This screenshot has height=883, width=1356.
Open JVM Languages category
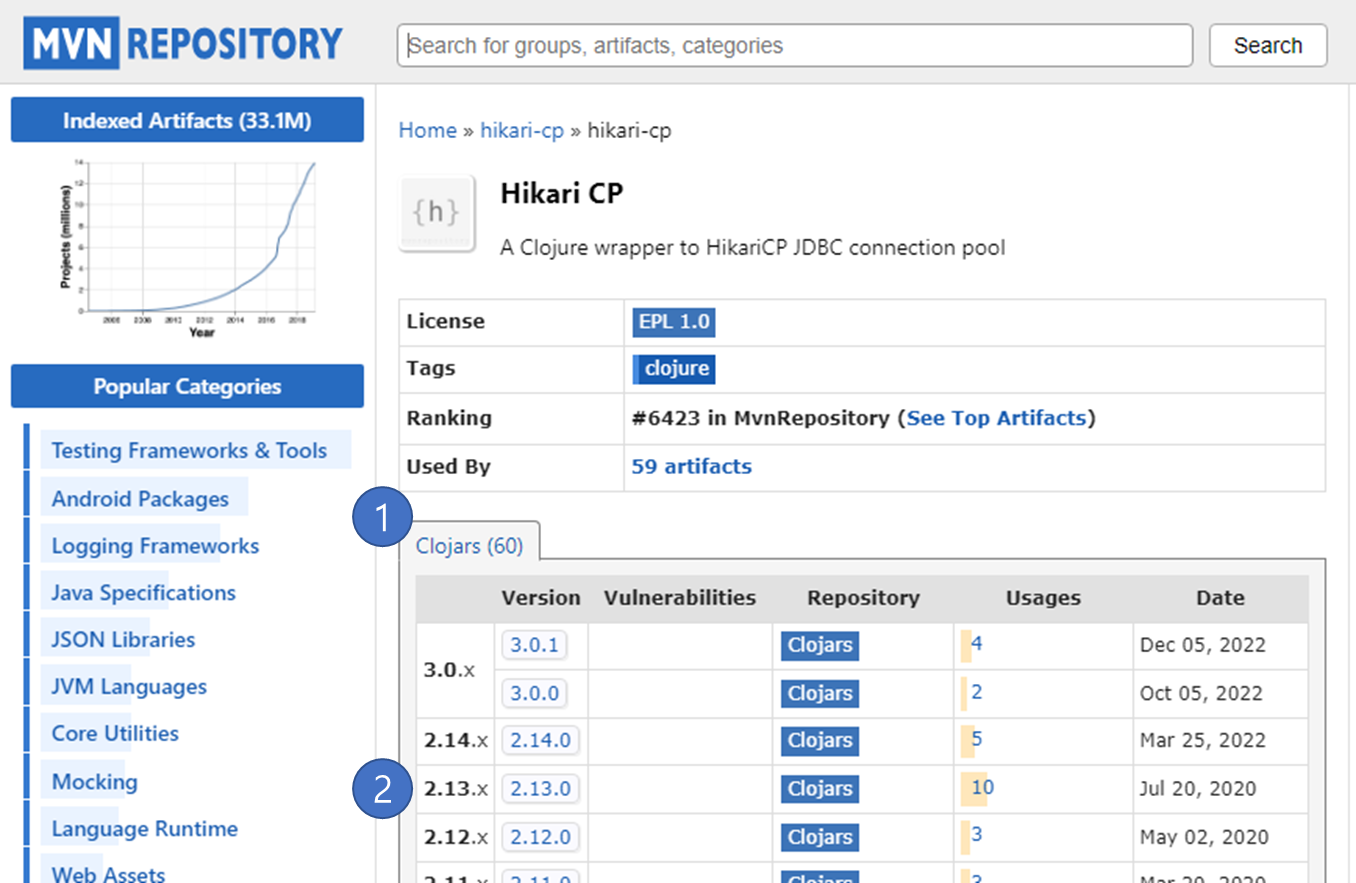pyautogui.click(x=129, y=687)
